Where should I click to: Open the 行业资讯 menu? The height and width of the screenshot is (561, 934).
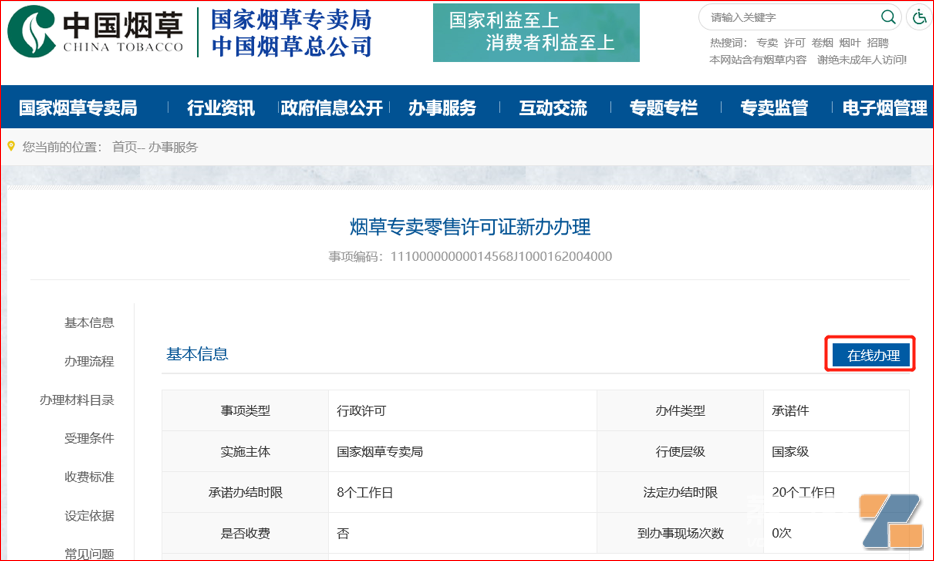(221, 108)
